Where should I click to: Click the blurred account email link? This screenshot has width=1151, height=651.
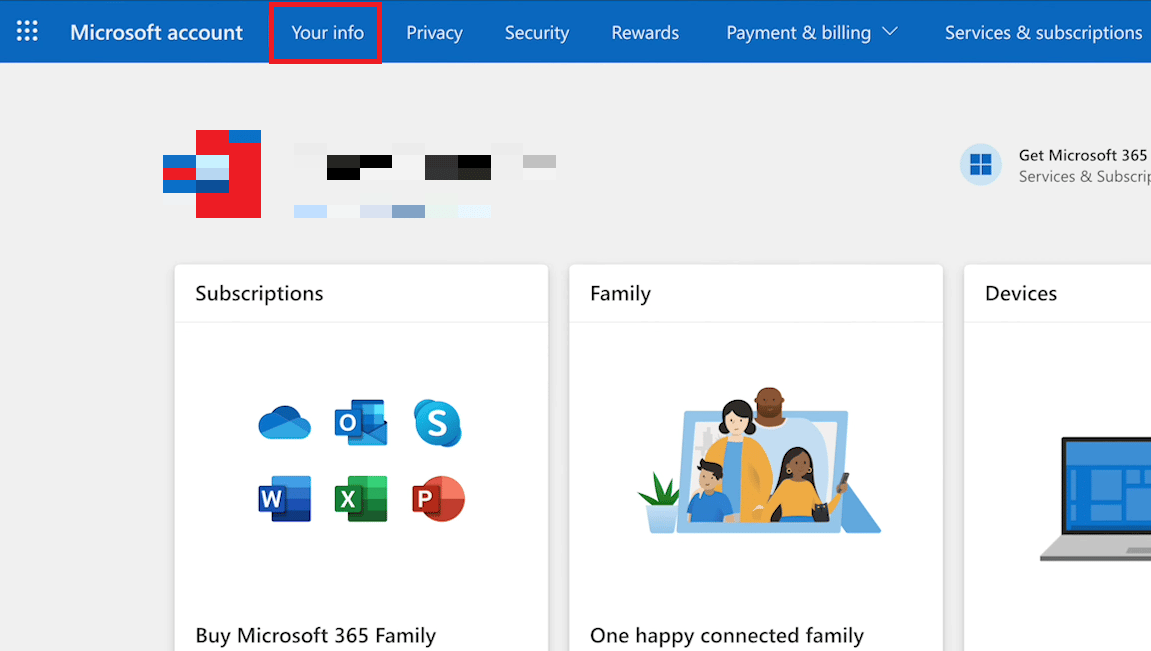tap(392, 211)
